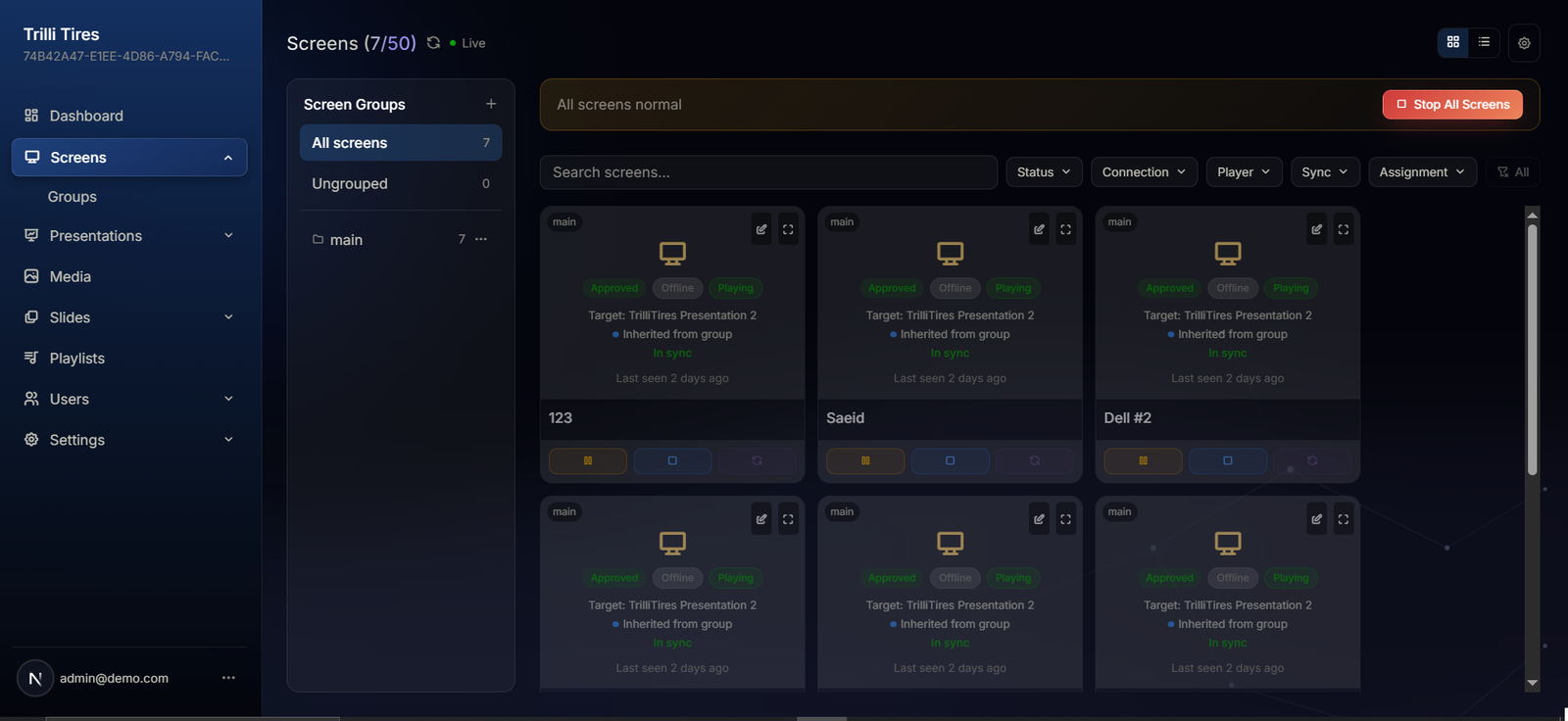The height and width of the screenshot is (721, 1568).
Task: Select the Ungrouped screen group
Action: click(401, 183)
